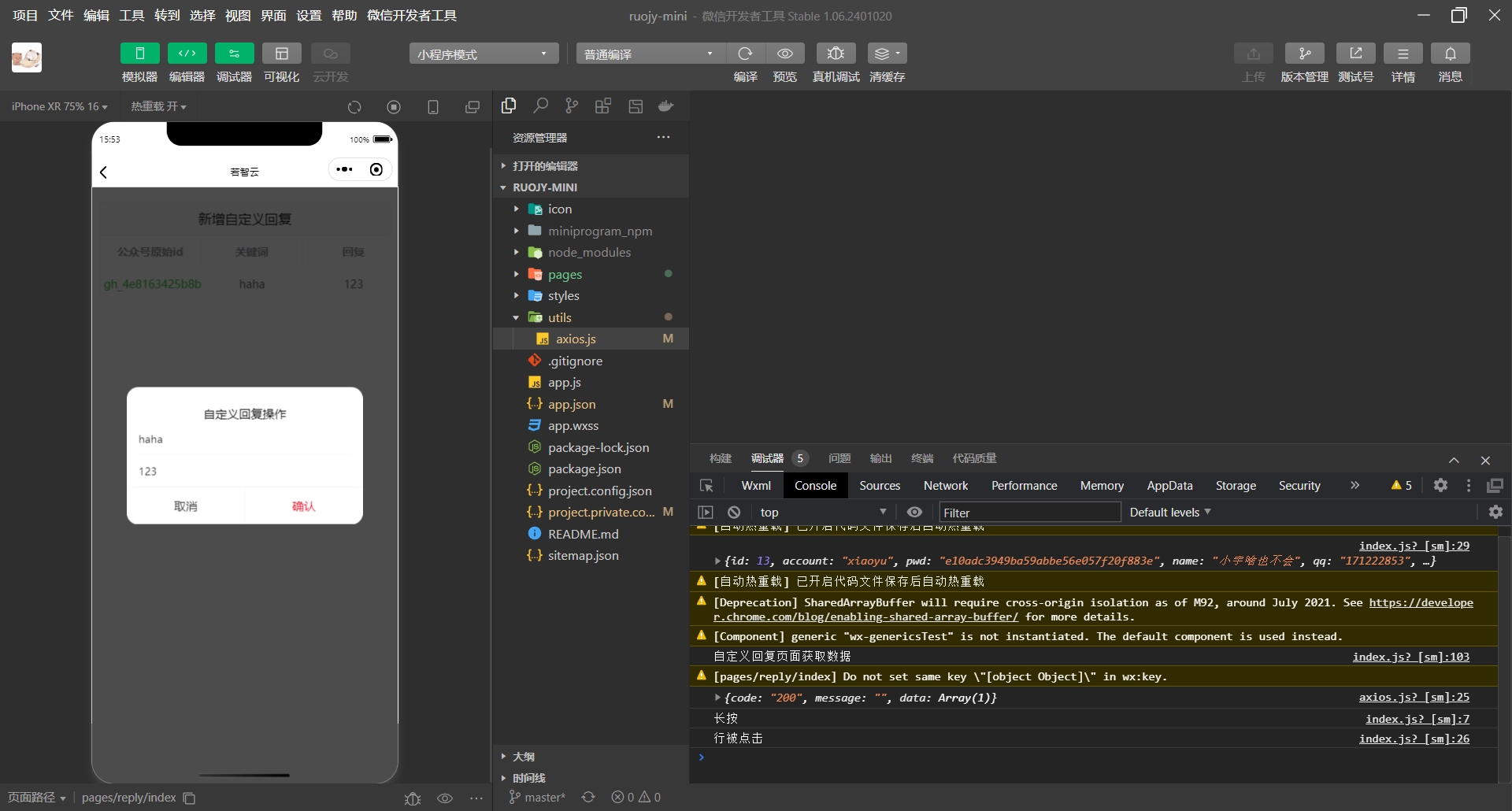Click the preview eye icon
The height and width of the screenshot is (811, 1512).
pyautogui.click(x=784, y=54)
